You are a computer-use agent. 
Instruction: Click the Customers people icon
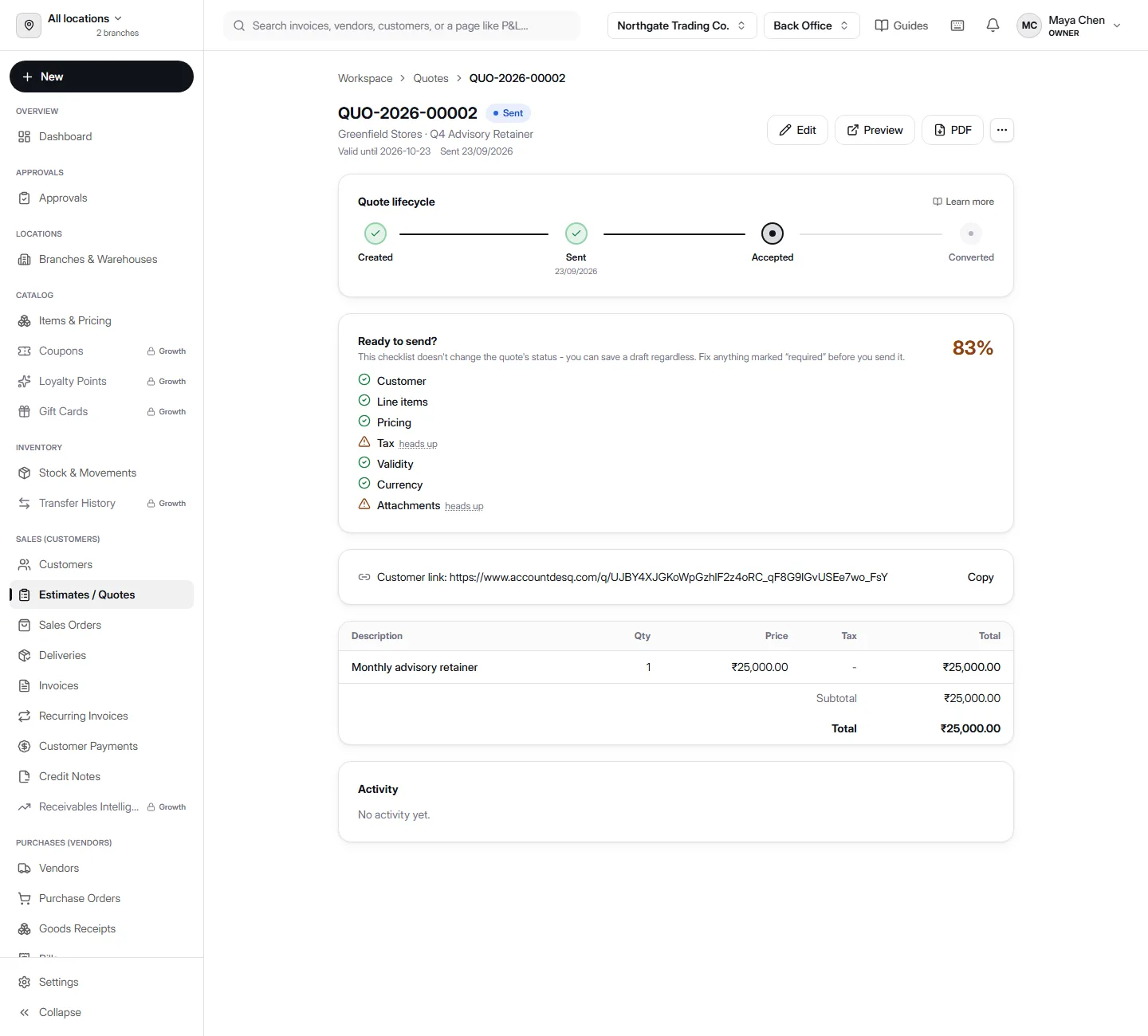(25, 564)
